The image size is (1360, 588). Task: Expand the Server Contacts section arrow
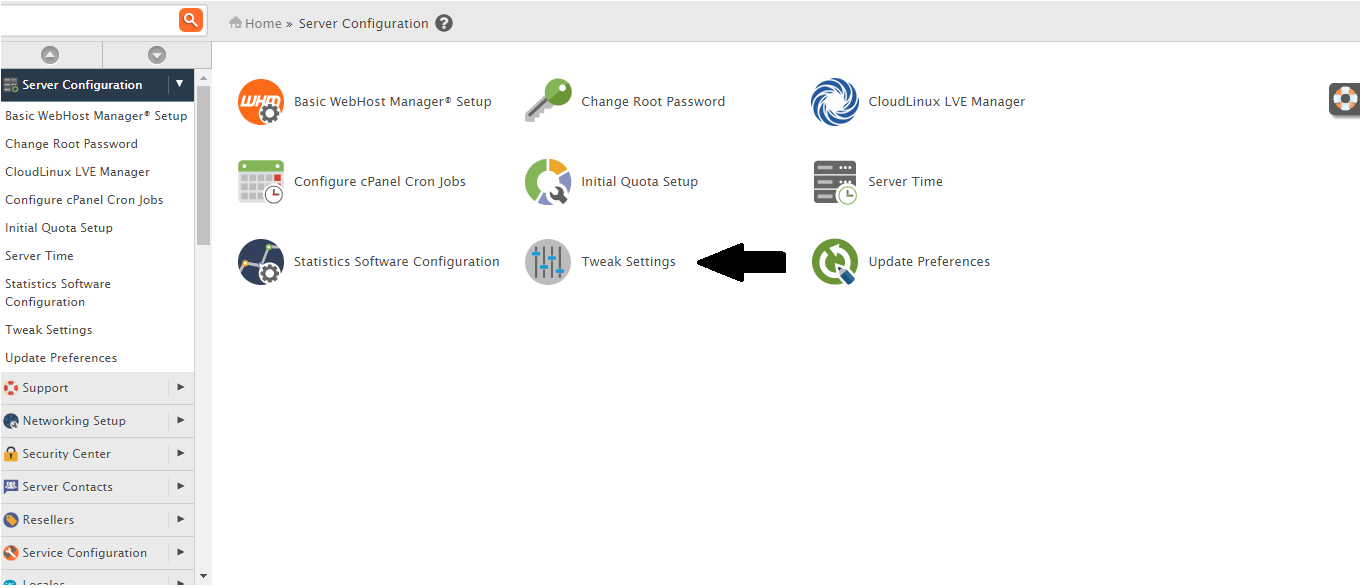click(181, 487)
